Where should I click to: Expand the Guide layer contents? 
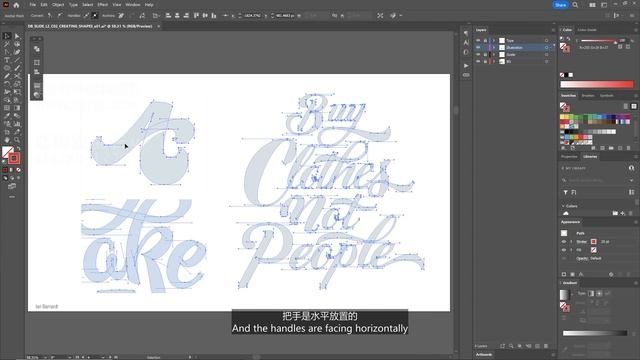tap(494, 54)
